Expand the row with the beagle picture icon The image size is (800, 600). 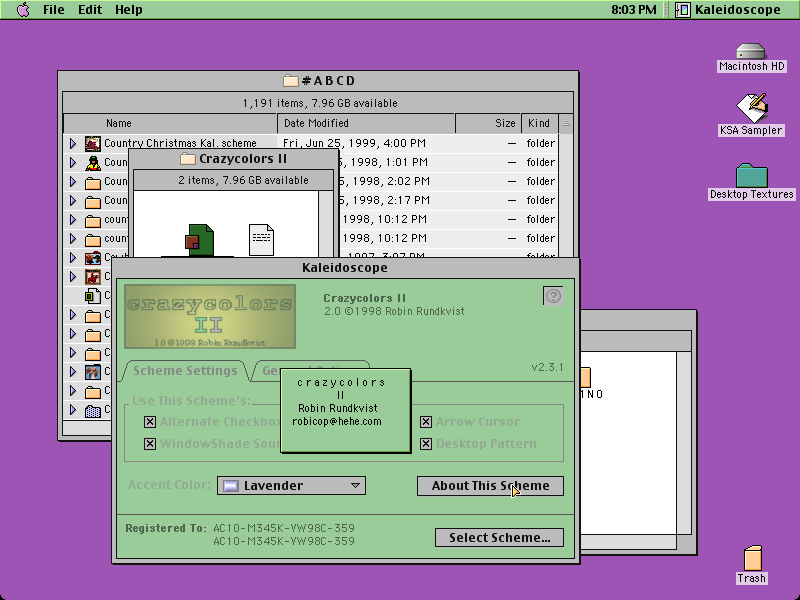[73, 371]
